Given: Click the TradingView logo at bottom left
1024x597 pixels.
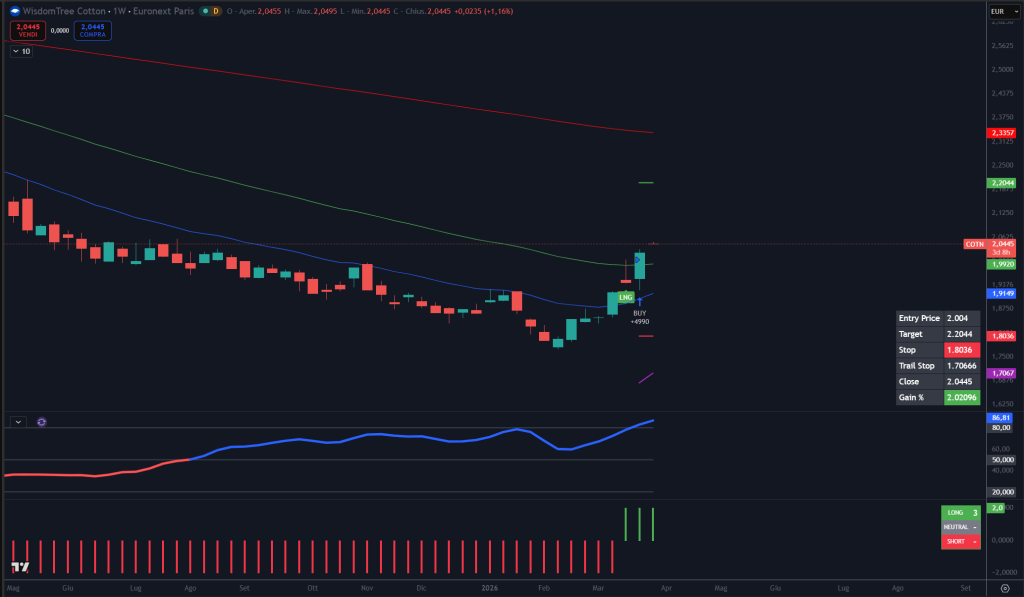Looking at the screenshot, I should [20, 567].
